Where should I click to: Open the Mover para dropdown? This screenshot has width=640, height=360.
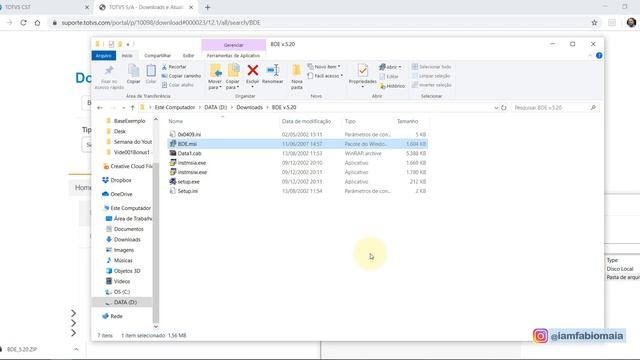coord(215,84)
